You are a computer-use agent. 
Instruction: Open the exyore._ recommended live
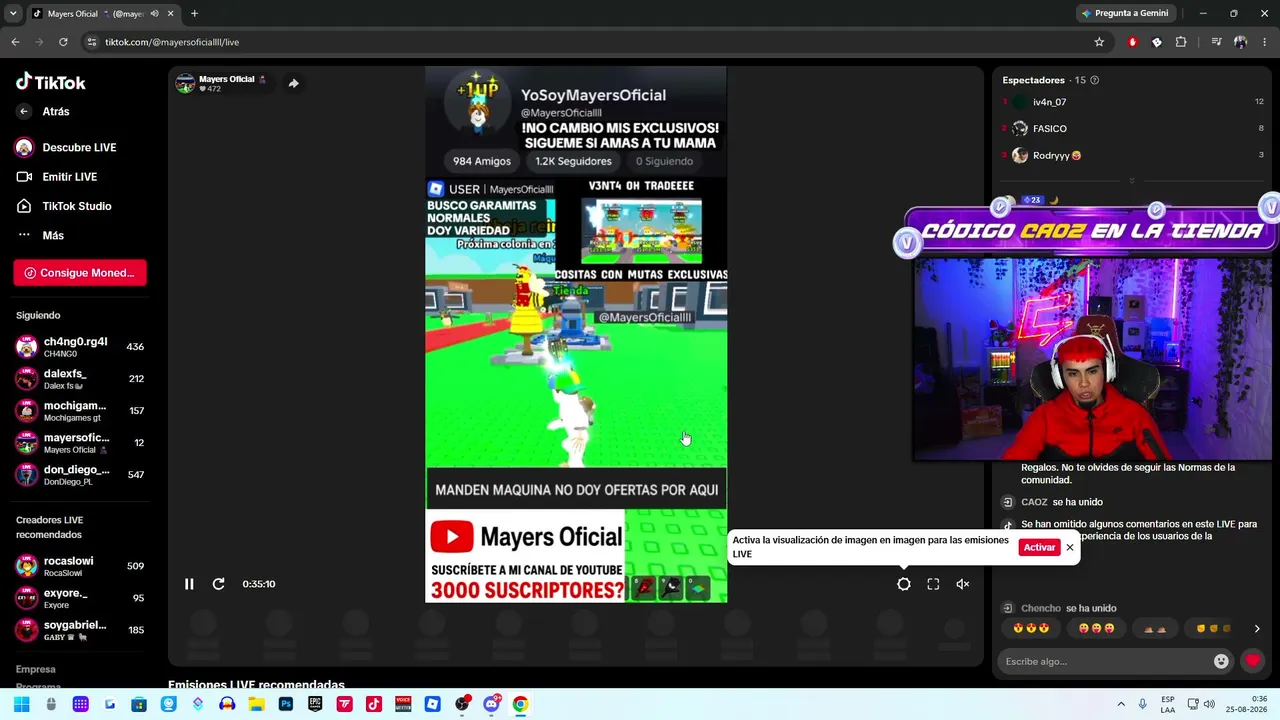(x=80, y=598)
